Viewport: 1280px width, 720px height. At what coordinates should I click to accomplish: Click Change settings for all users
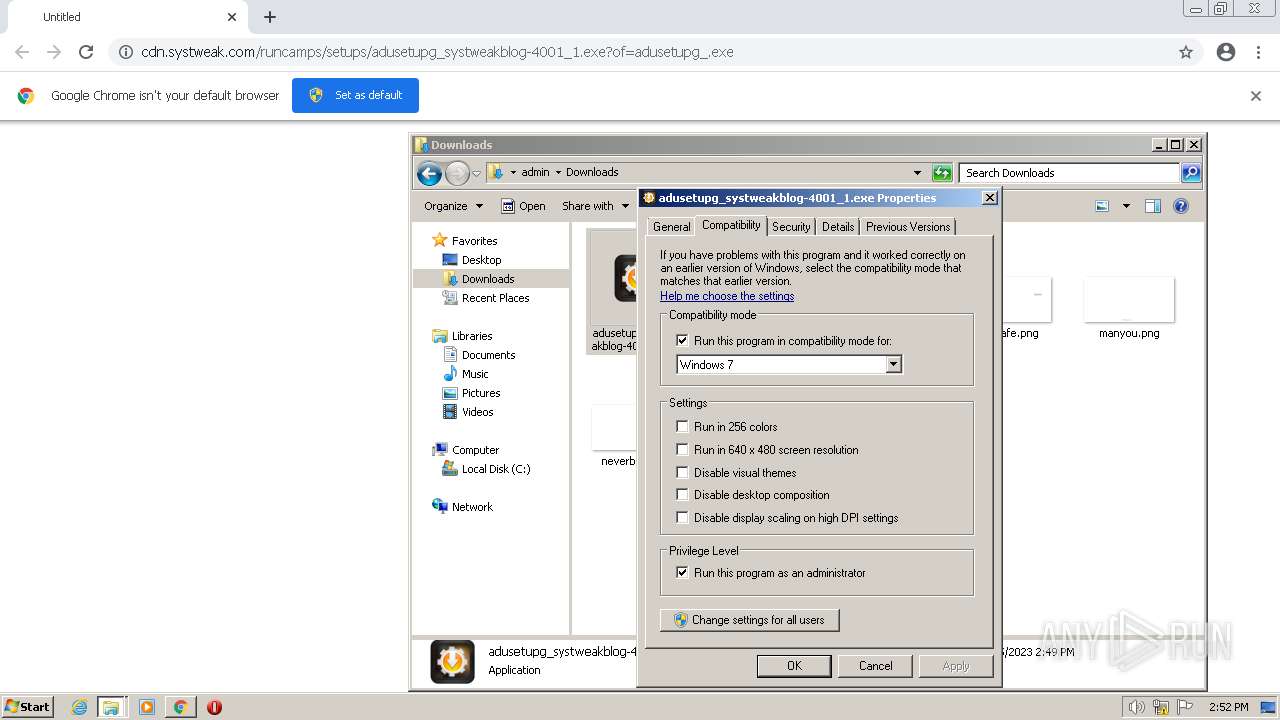[x=749, y=620]
